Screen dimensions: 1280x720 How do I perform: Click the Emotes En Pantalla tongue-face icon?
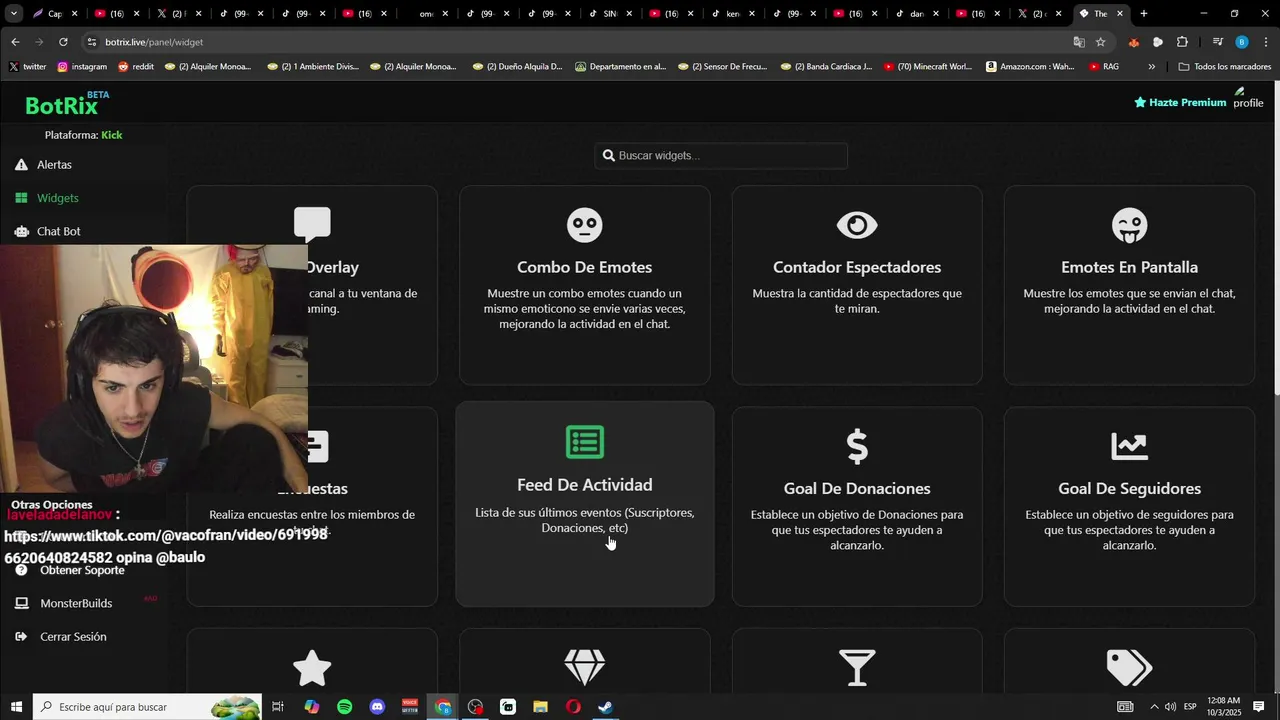pos(1129,225)
